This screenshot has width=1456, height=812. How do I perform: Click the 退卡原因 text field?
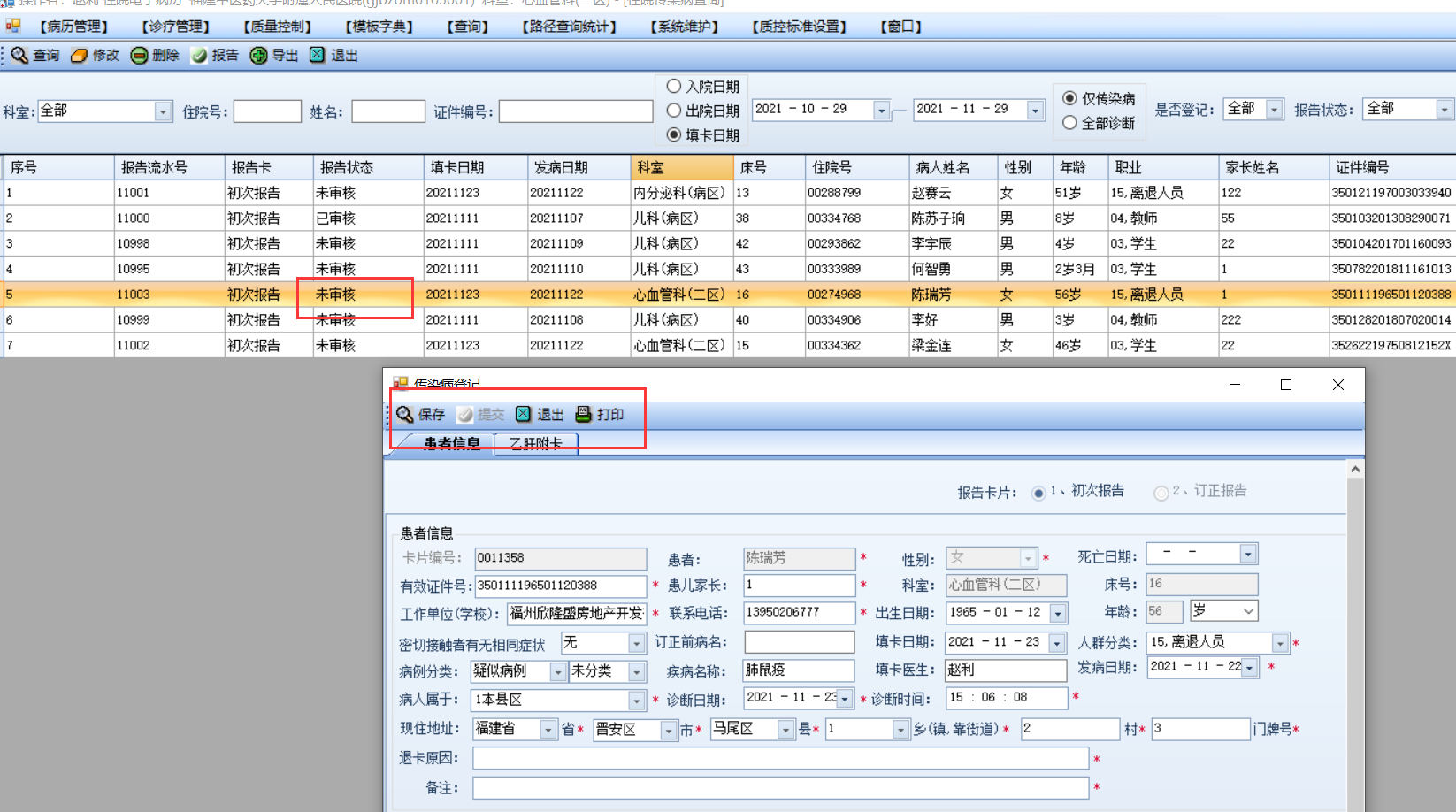(780, 758)
